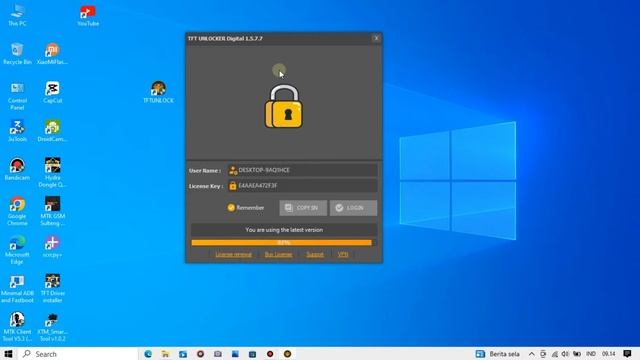This screenshot has width=640, height=360.
Task: Launch the TFT Driver installer icon
Action: click(x=52, y=289)
